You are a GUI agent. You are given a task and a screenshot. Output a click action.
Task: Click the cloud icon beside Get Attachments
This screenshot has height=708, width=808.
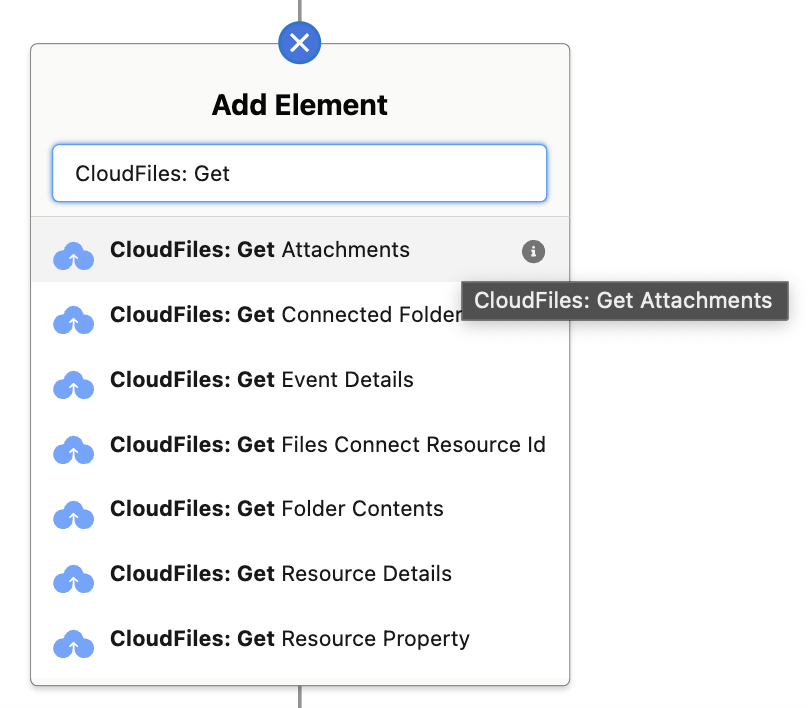[73, 256]
